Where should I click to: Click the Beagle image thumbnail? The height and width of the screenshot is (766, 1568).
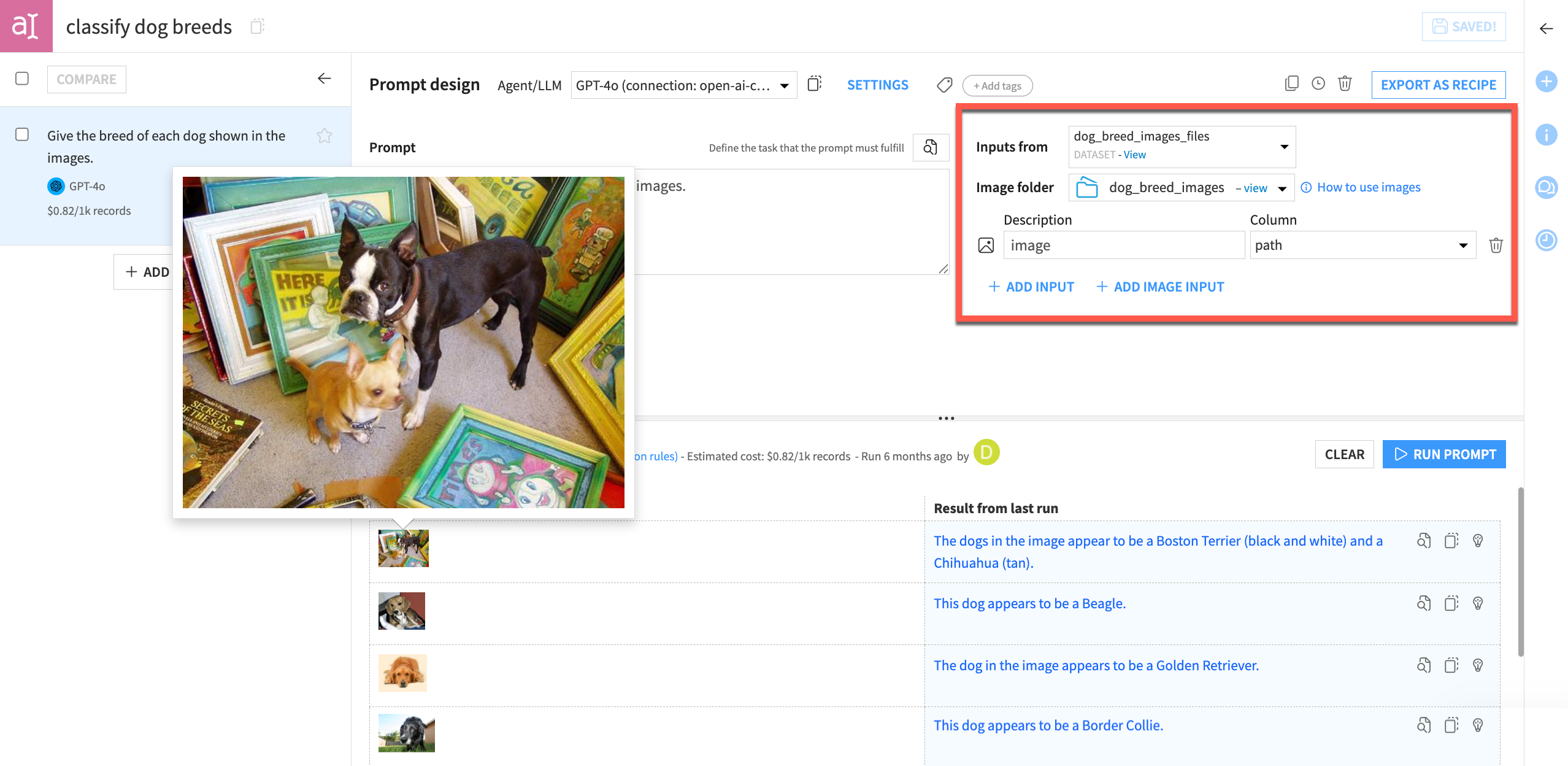[402, 611]
